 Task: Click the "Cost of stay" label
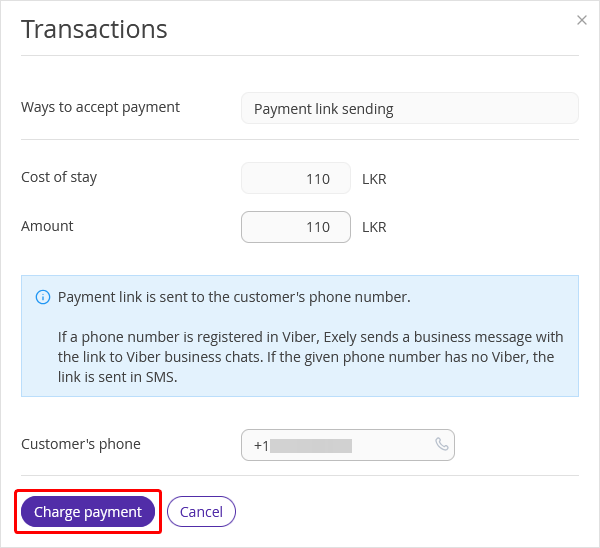[x=59, y=177]
